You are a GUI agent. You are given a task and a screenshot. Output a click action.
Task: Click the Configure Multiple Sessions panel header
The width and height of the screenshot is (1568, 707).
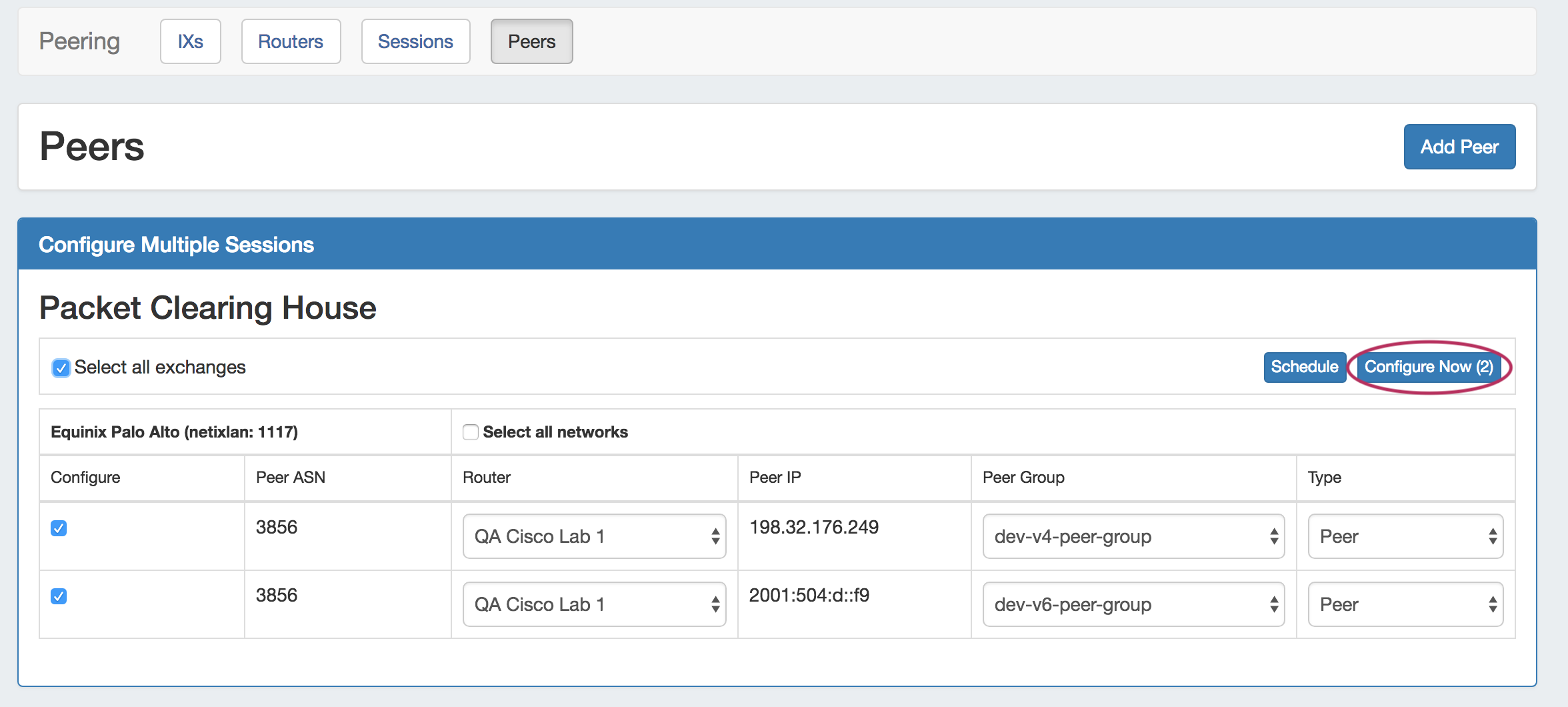point(176,245)
